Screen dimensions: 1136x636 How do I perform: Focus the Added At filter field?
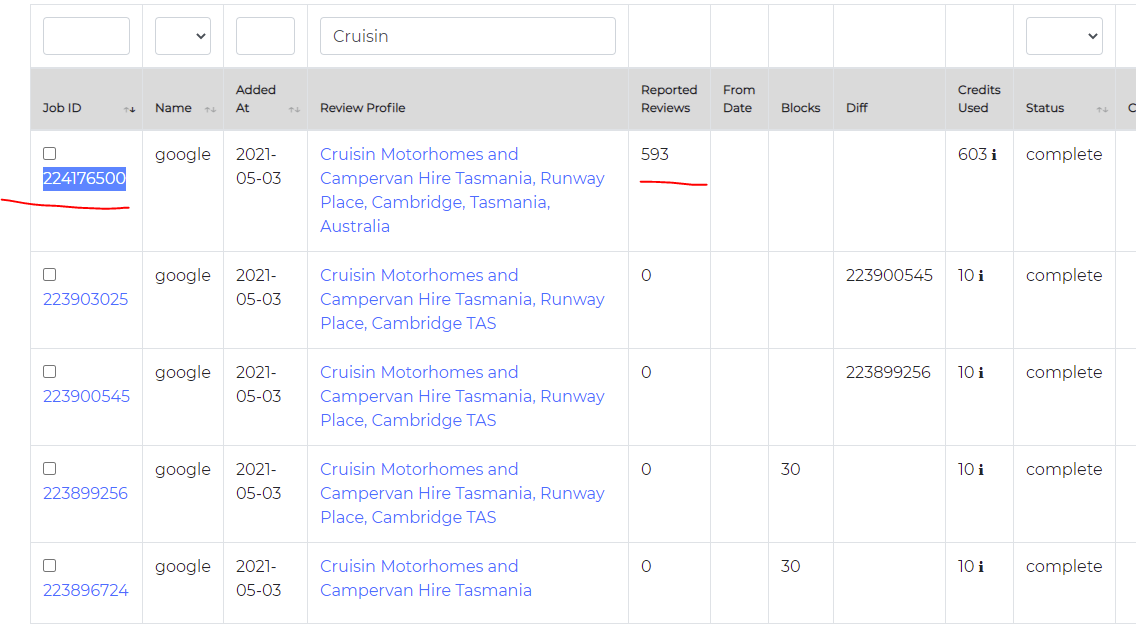[x=265, y=36]
